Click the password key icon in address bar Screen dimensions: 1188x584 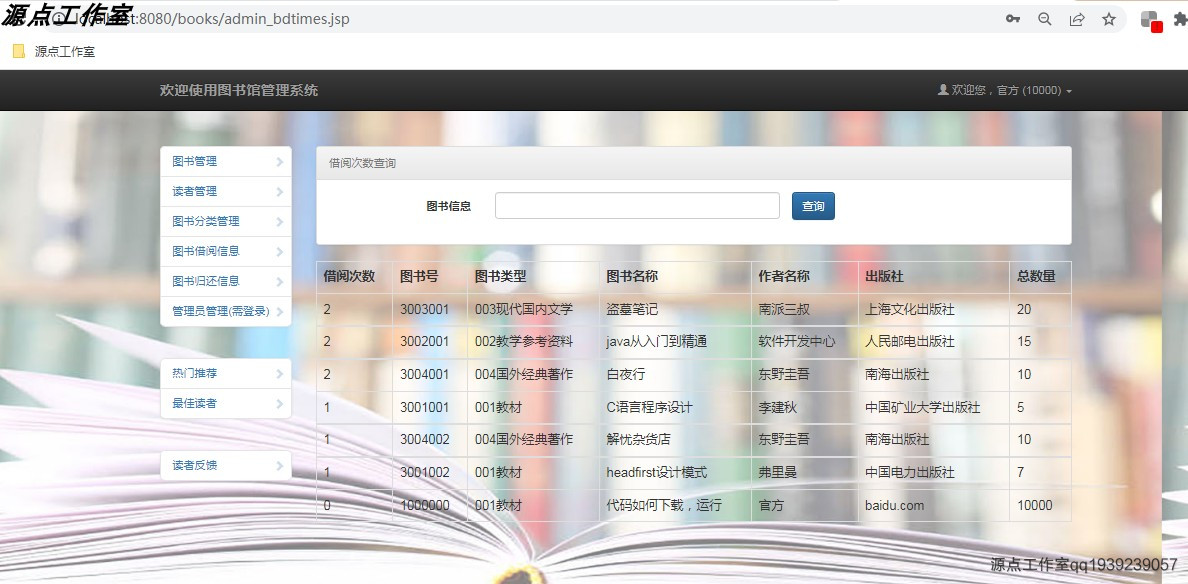click(1013, 18)
